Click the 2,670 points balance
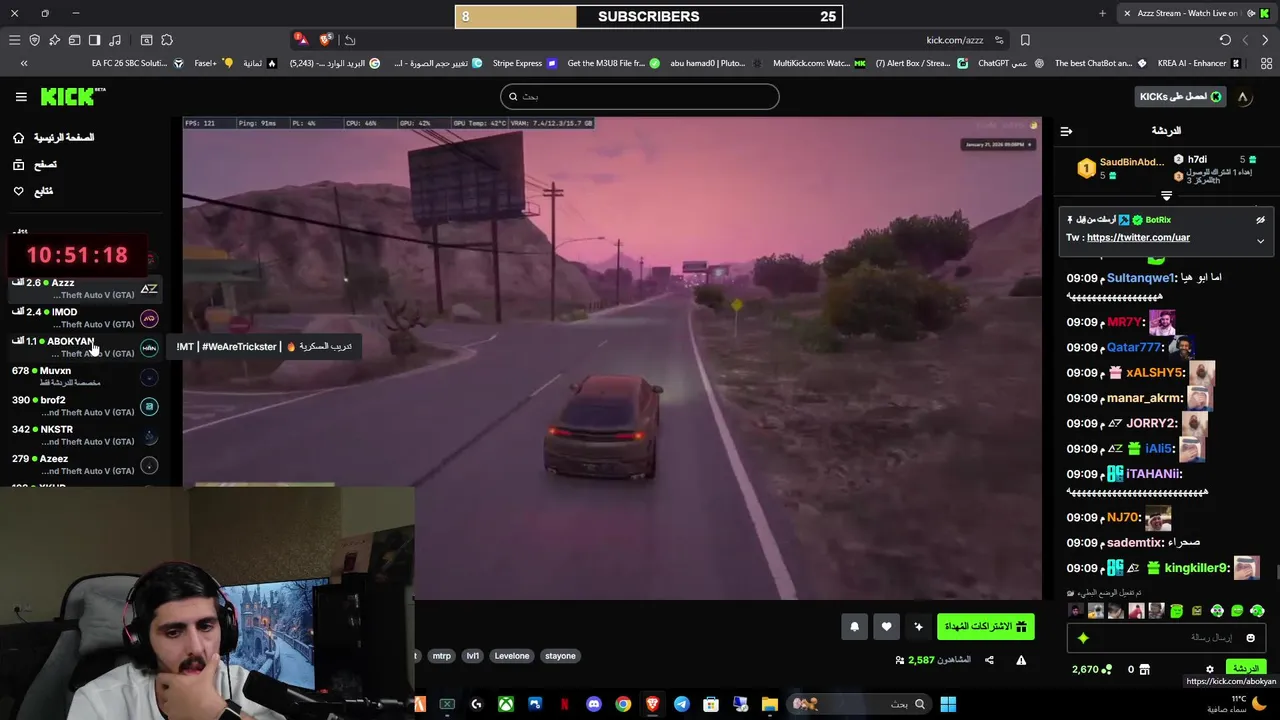Screen dimensions: 1280x720 1091,669
